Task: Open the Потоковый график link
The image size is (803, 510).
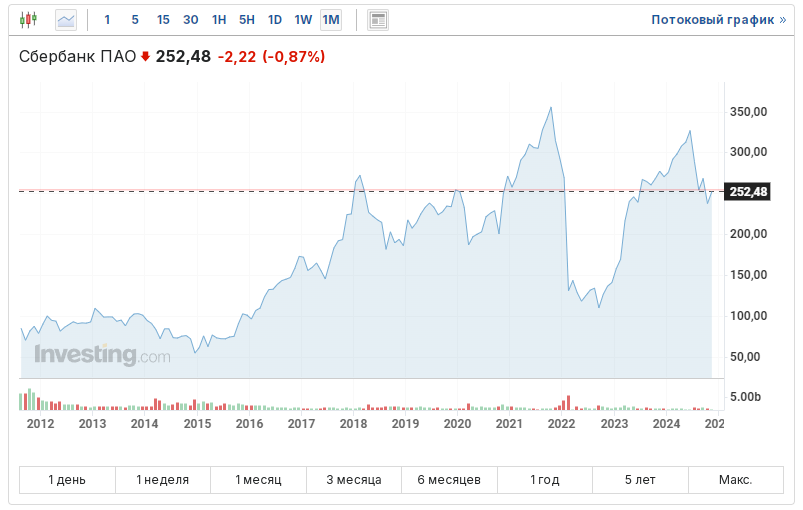Action: pos(719,20)
